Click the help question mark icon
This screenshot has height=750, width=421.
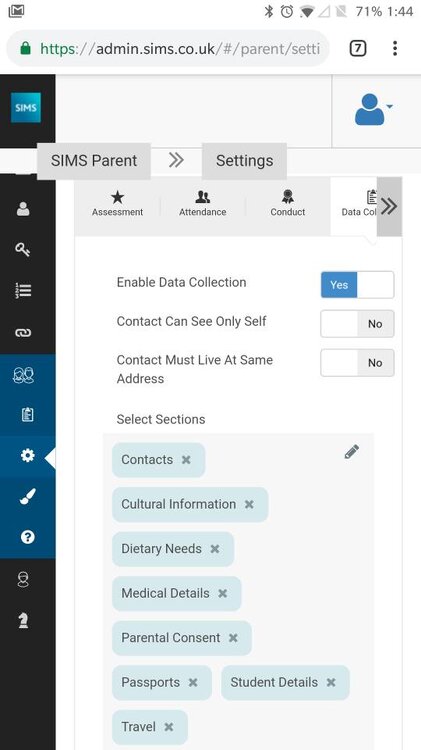(x=27, y=537)
